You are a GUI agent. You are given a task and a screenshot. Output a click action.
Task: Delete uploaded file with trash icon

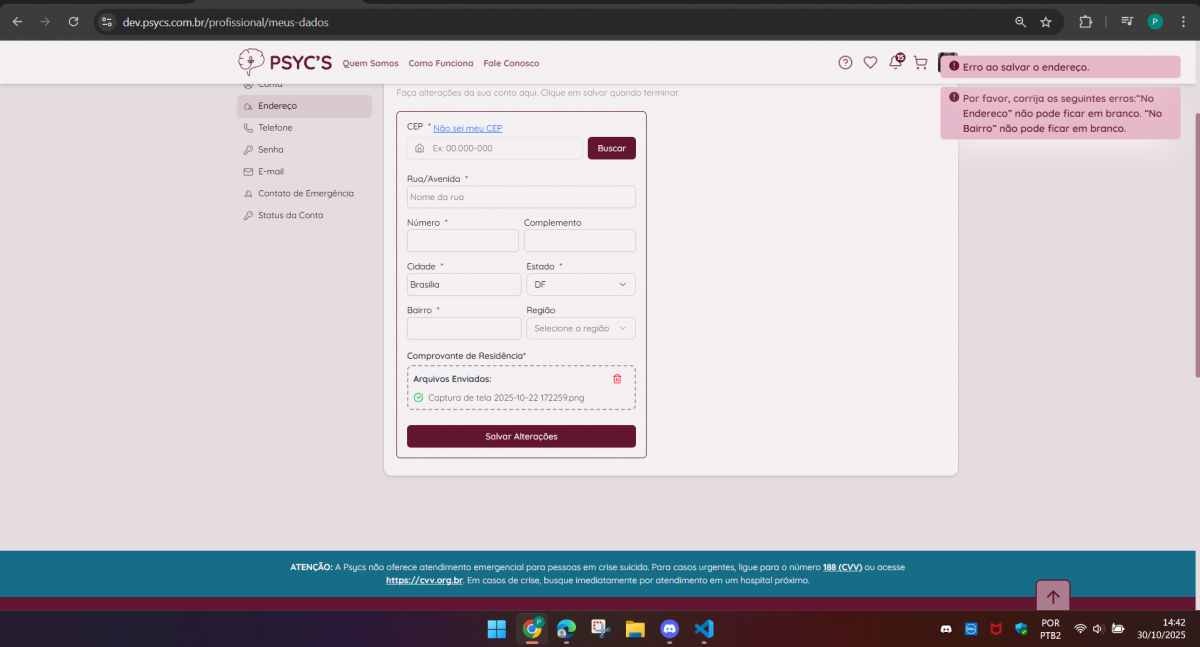[x=617, y=379]
